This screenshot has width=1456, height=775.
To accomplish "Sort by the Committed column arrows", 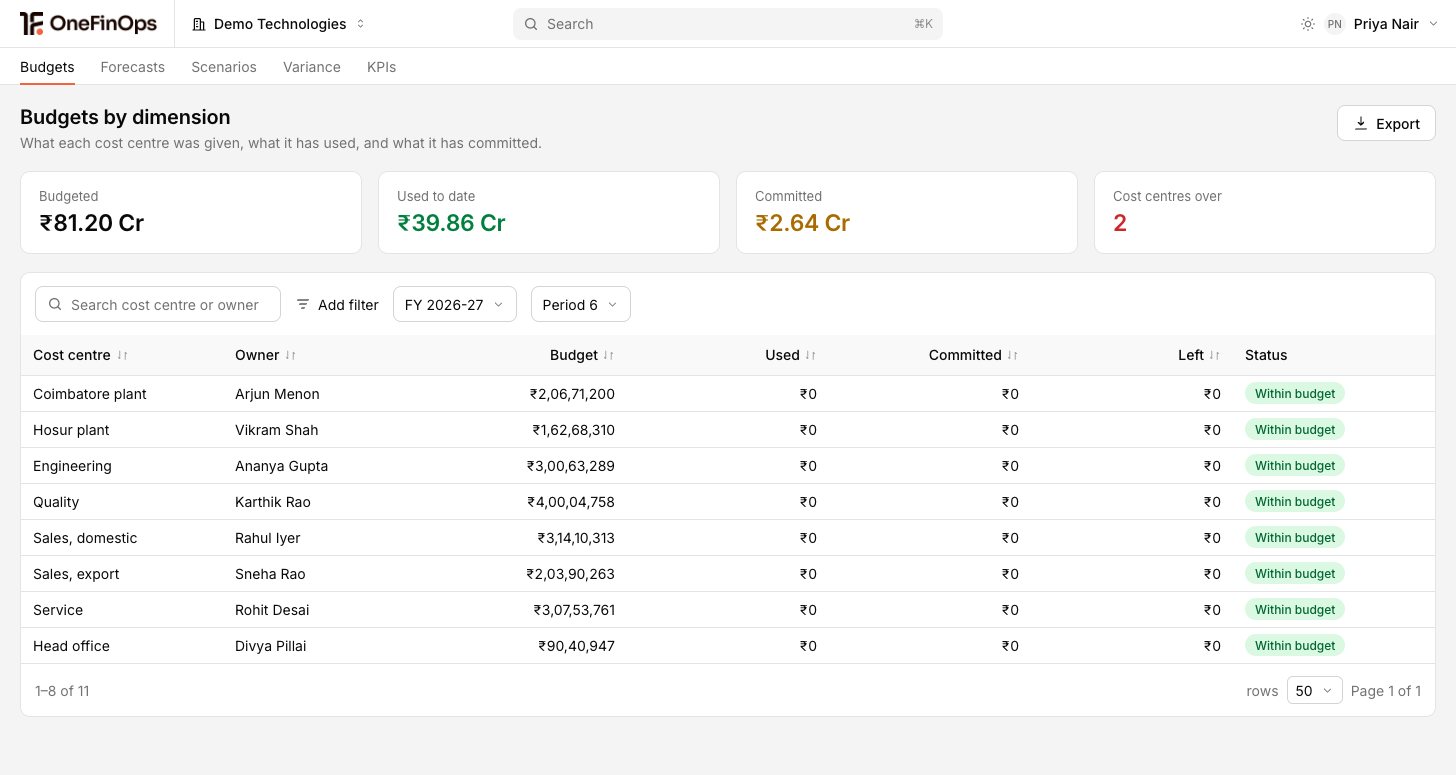I will (1012, 355).
